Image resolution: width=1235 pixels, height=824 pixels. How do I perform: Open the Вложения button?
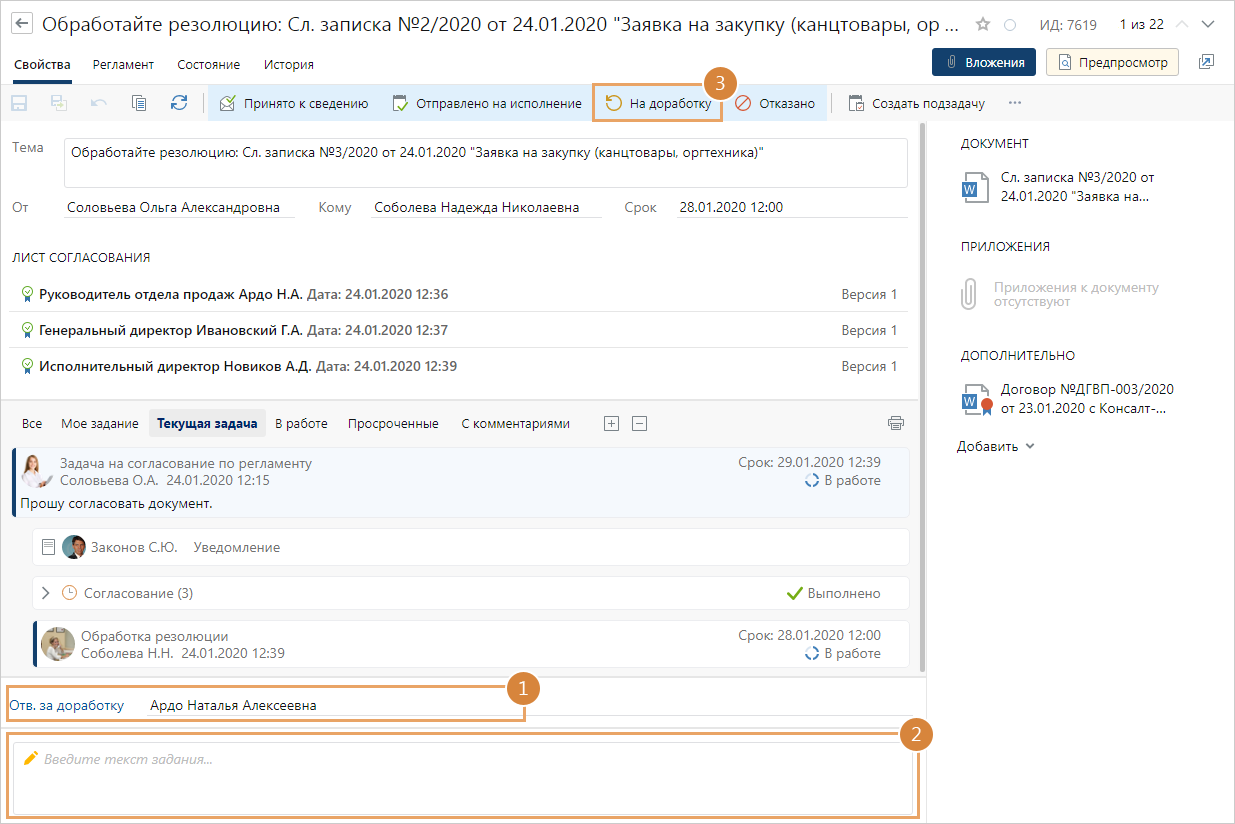coord(983,62)
